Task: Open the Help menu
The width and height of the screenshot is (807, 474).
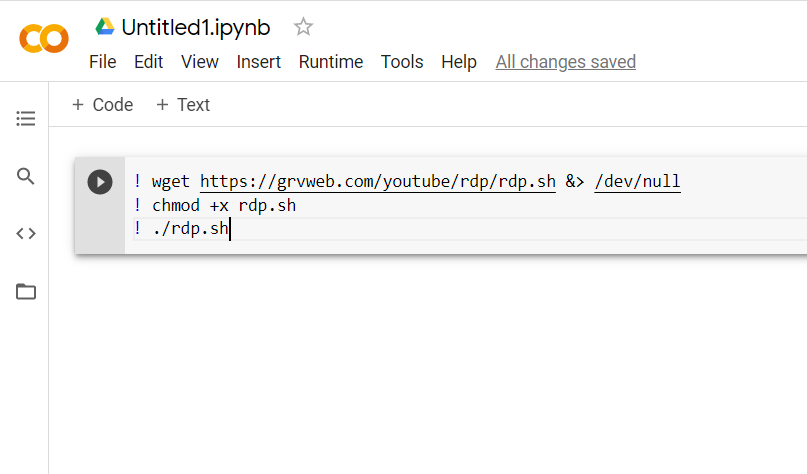Action: coord(459,62)
